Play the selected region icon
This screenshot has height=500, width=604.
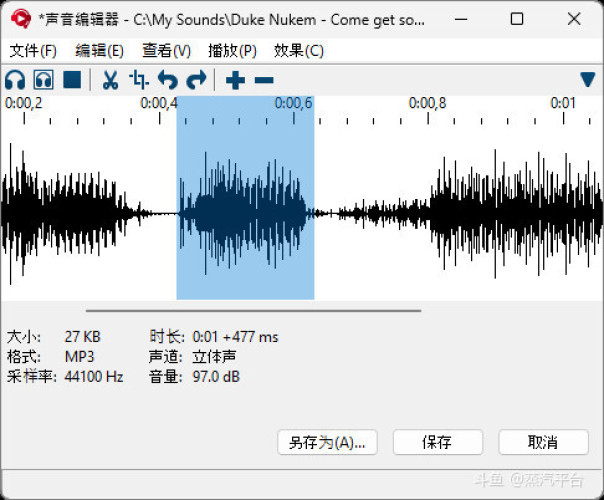pos(44,80)
